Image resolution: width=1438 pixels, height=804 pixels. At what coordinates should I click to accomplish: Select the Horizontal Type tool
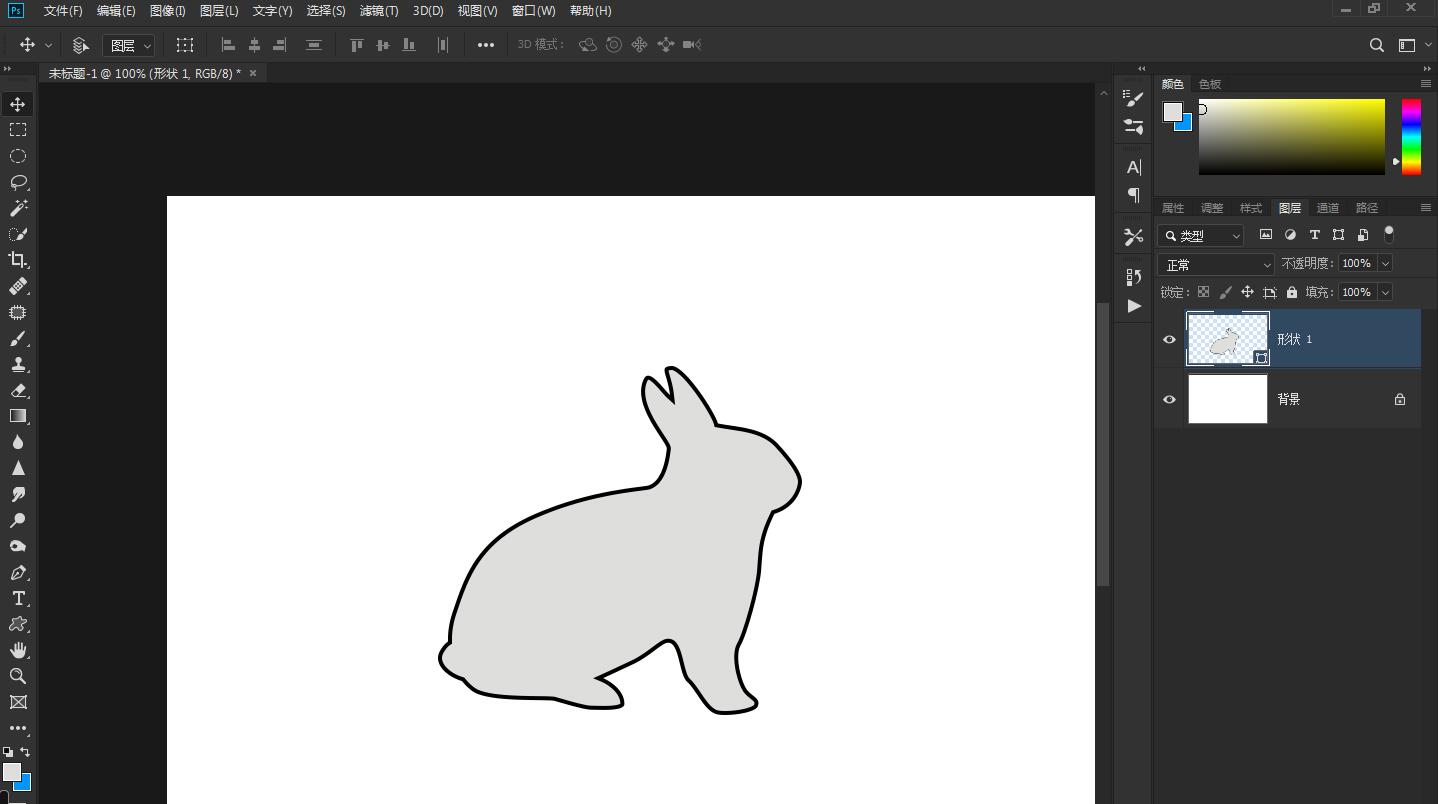tap(18, 599)
